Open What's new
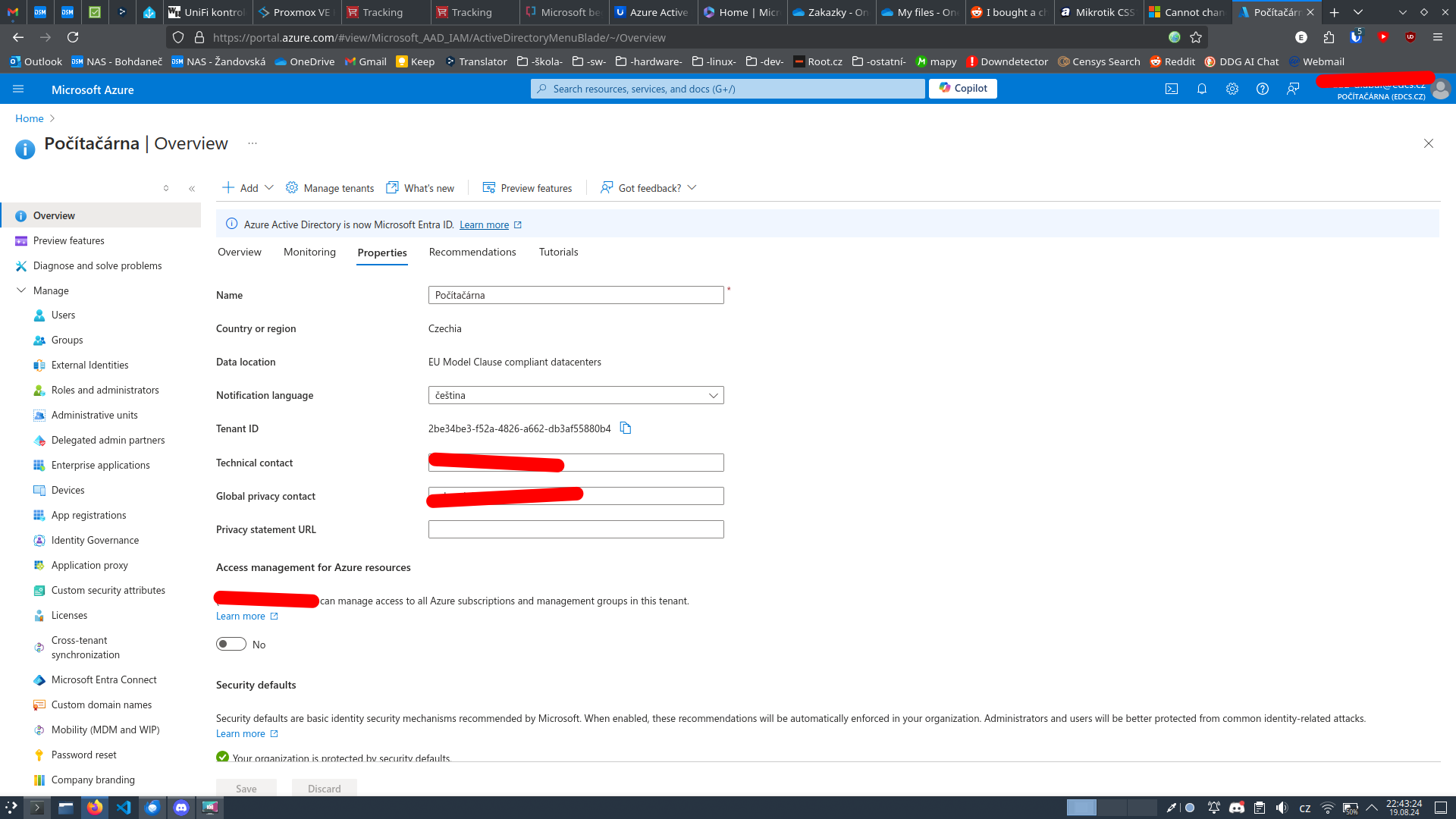1456x819 pixels. tap(420, 188)
